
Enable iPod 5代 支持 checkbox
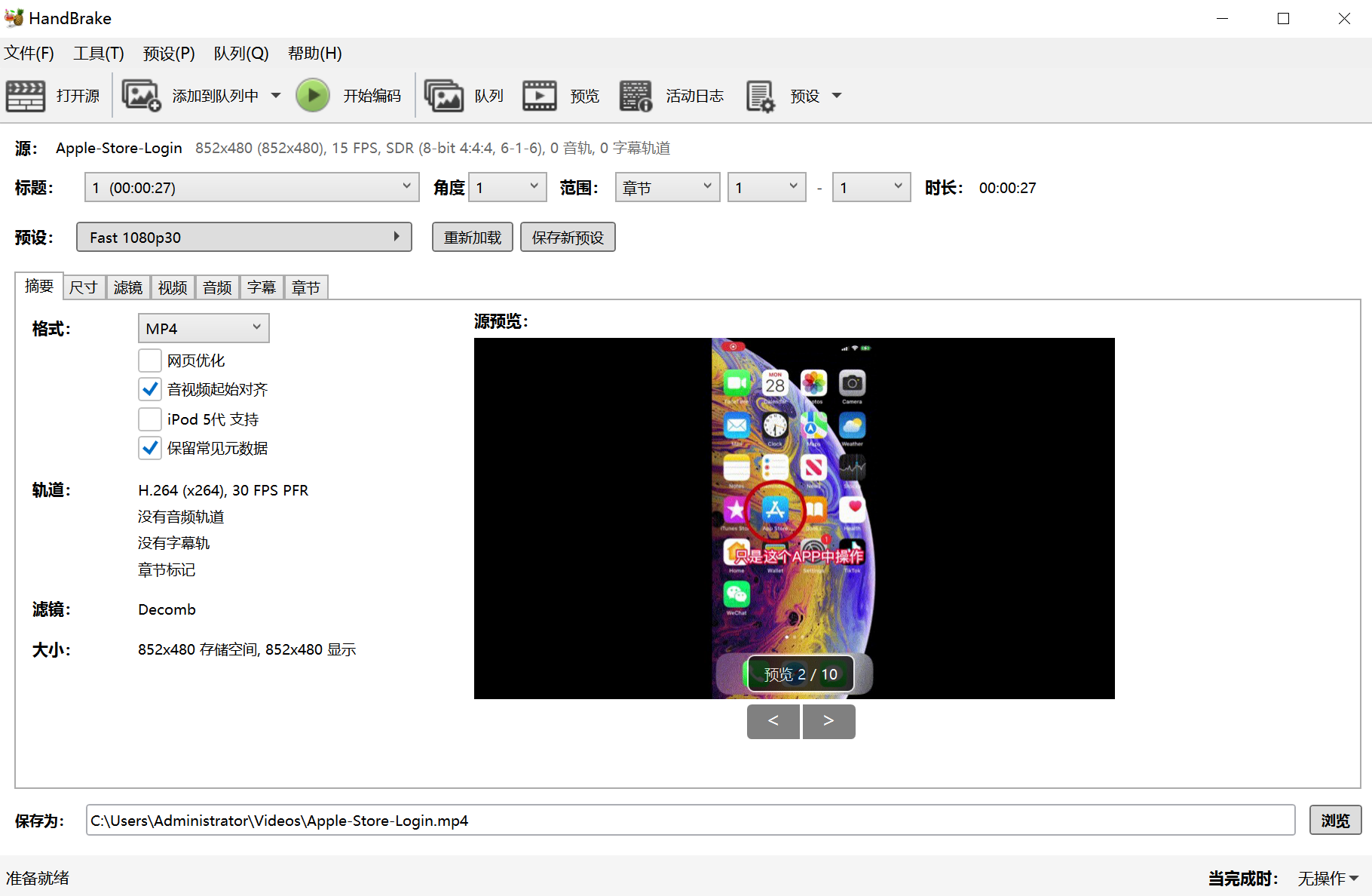(x=150, y=419)
